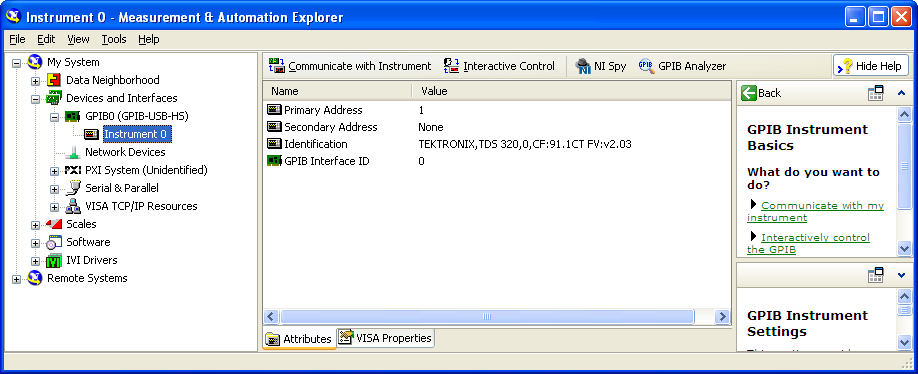Open the View menu

tap(78, 39)
